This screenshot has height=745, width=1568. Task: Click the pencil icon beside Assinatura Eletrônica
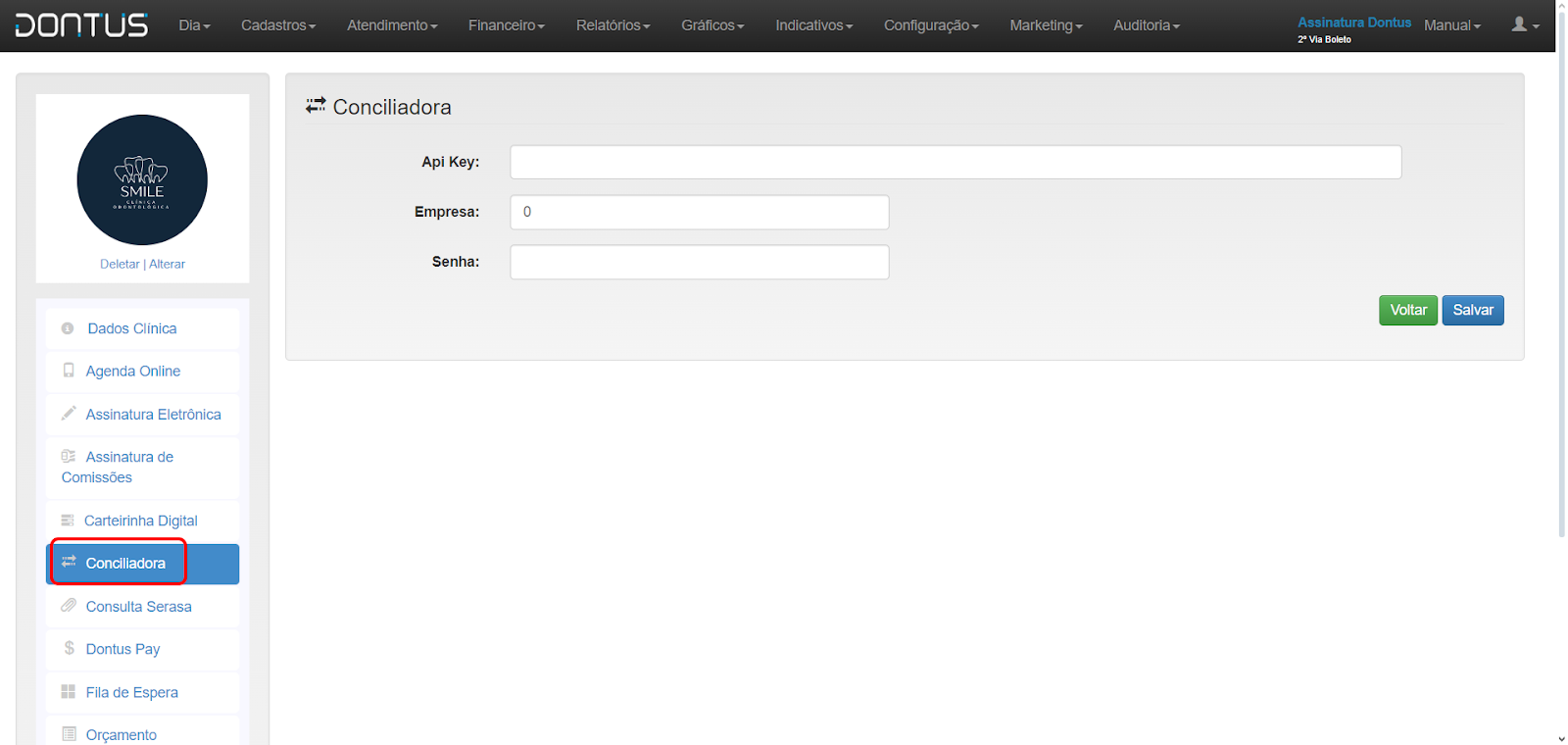tap(69, 414)
